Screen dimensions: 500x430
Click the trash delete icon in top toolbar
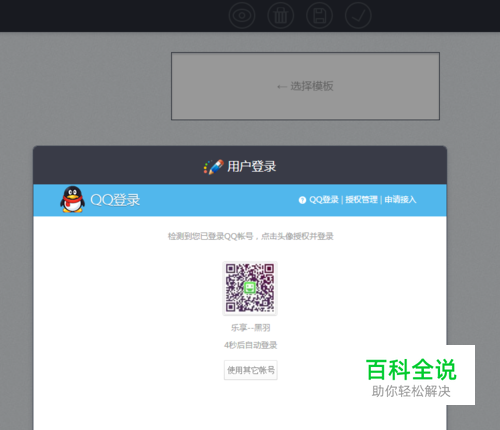(281, 15)
